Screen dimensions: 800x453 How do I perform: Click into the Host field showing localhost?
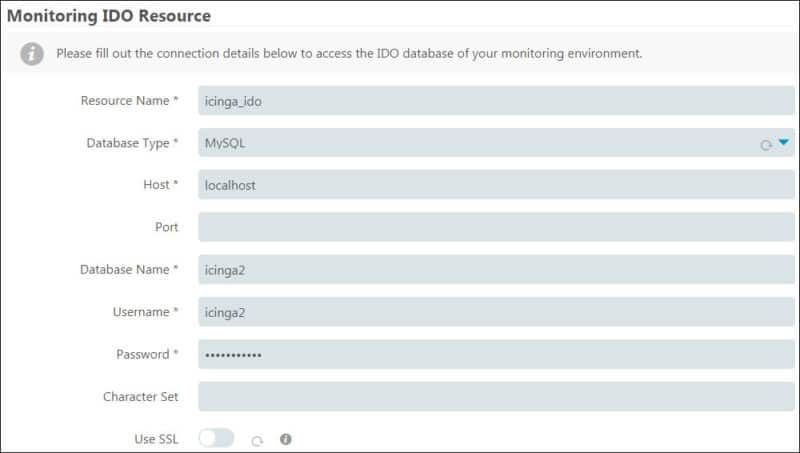click(x=496, y=185)
